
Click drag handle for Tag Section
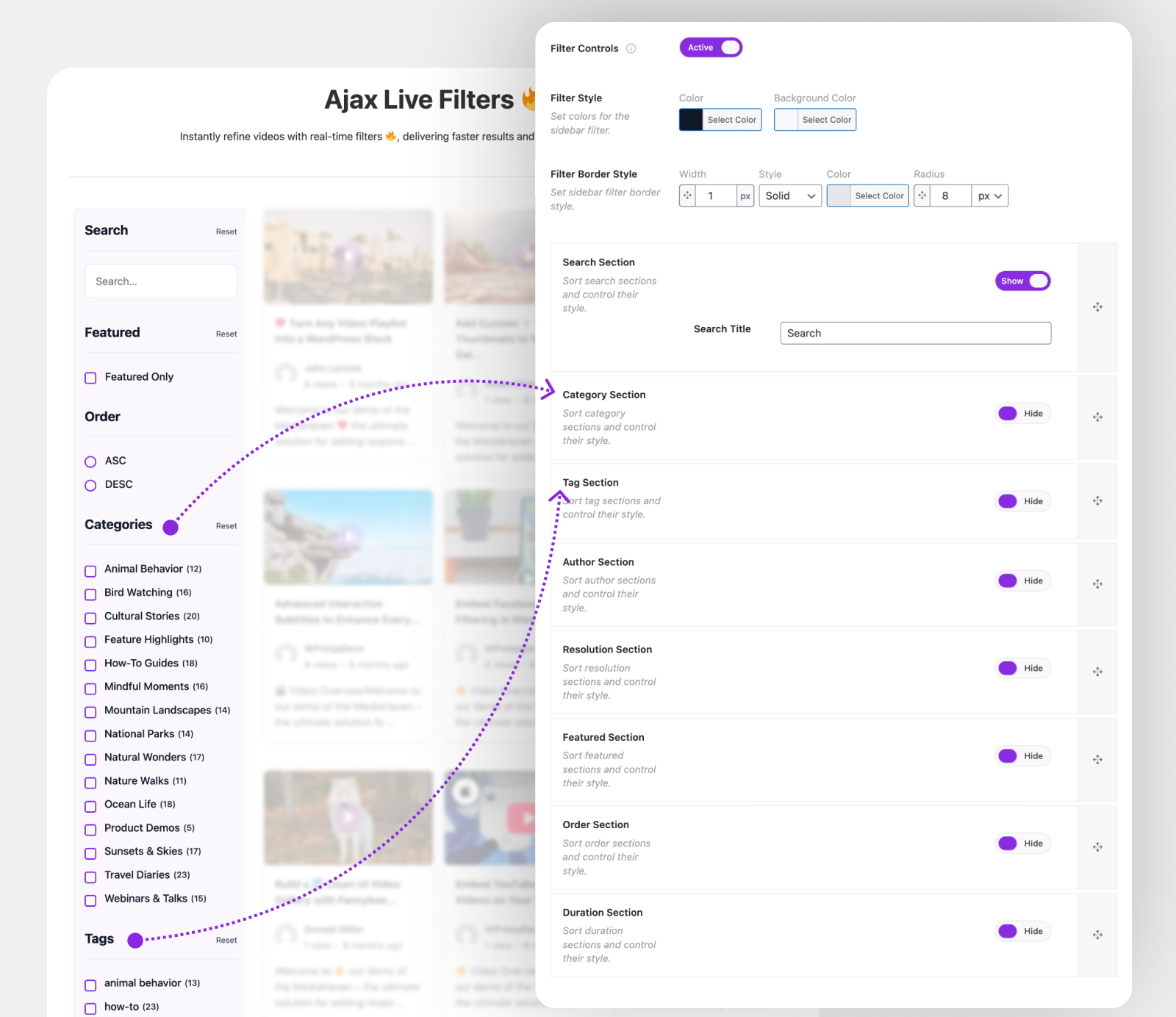click(1097, 501)
